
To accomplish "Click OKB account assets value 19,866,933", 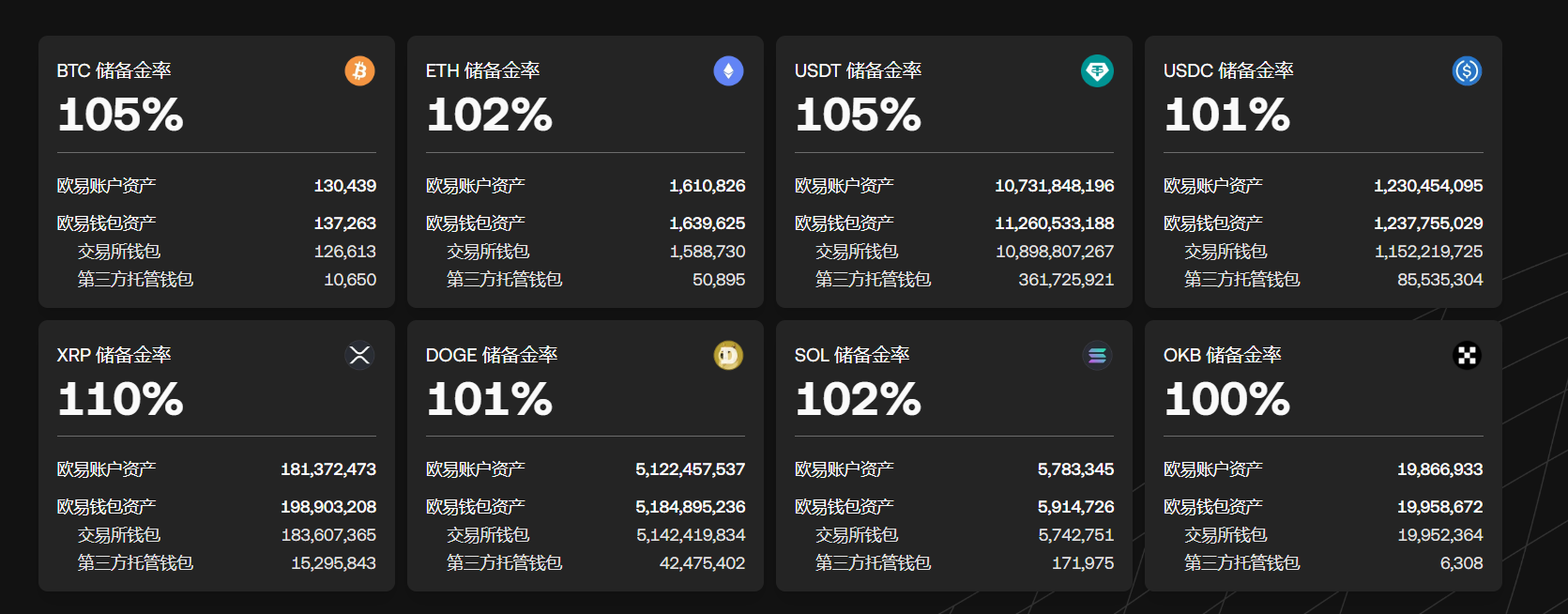I will 1439,469.
